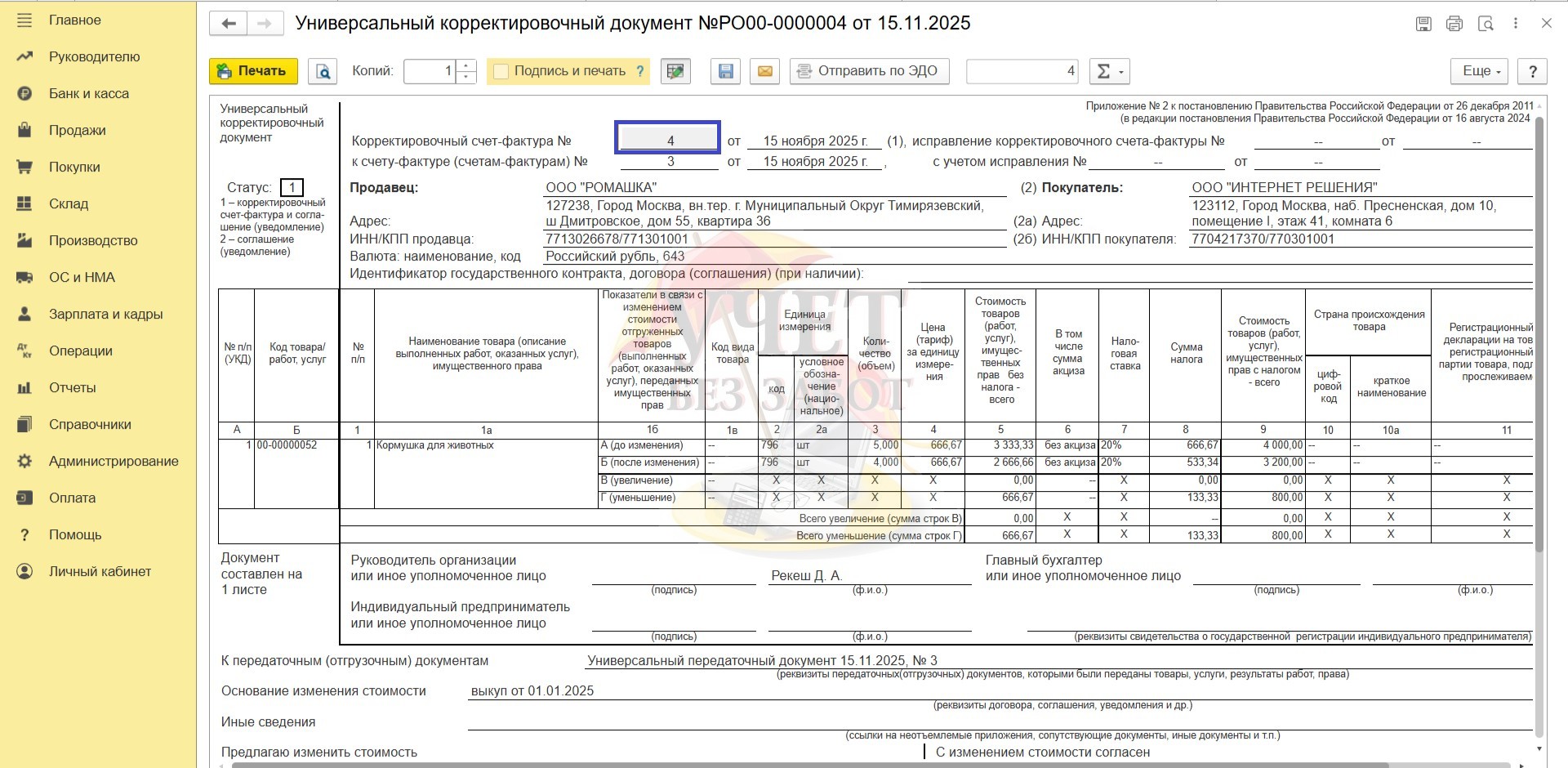Click the horizontal scrollbar at bottom

[817, 765]
